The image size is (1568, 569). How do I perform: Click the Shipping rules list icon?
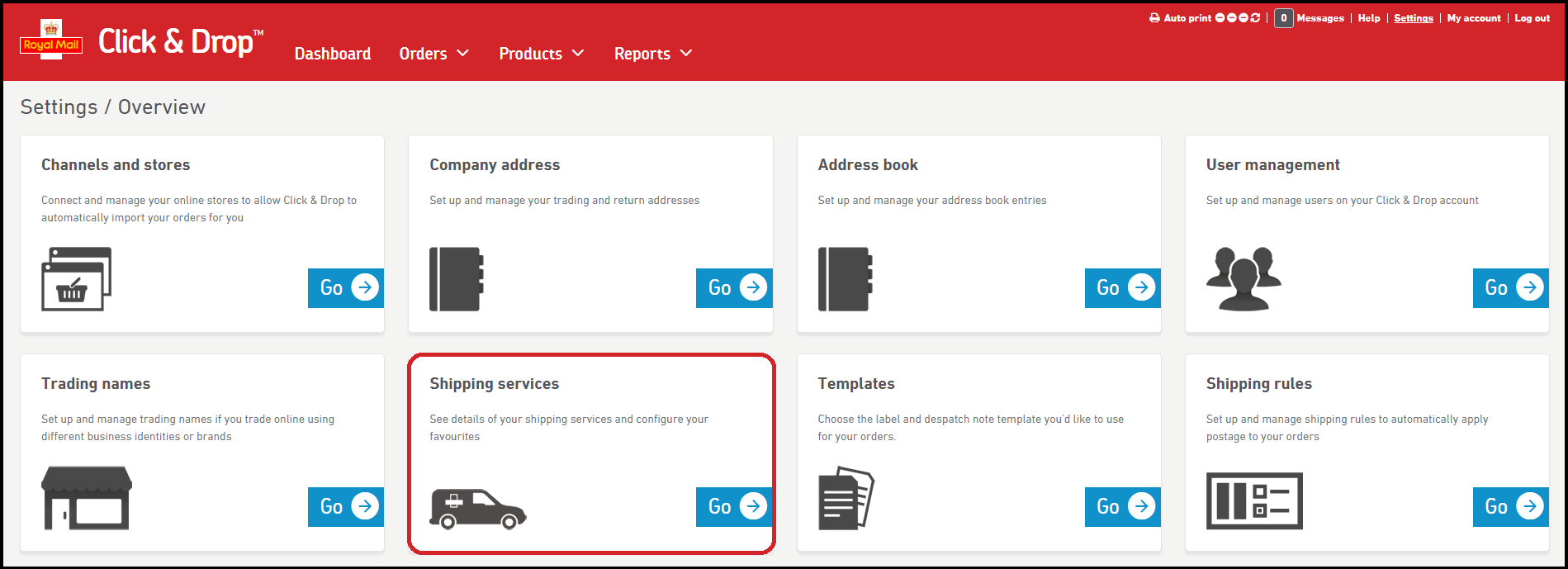coord(1253,501)
